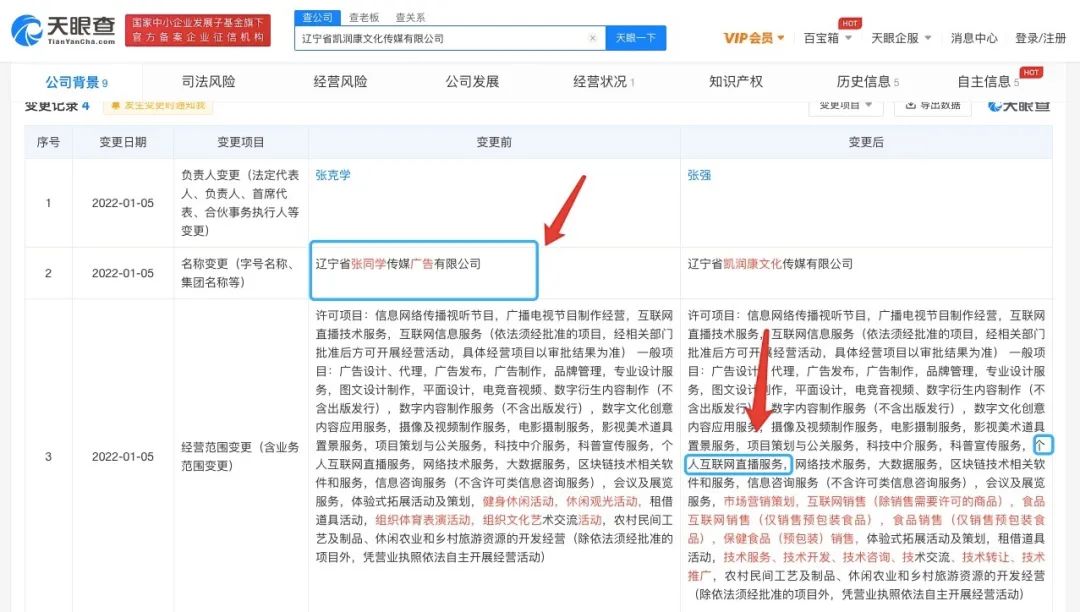Click the 经营范围变更 change item cell
Image resolution: width=1080 pixels, height=612 pixels.
[x=240, y=456]
